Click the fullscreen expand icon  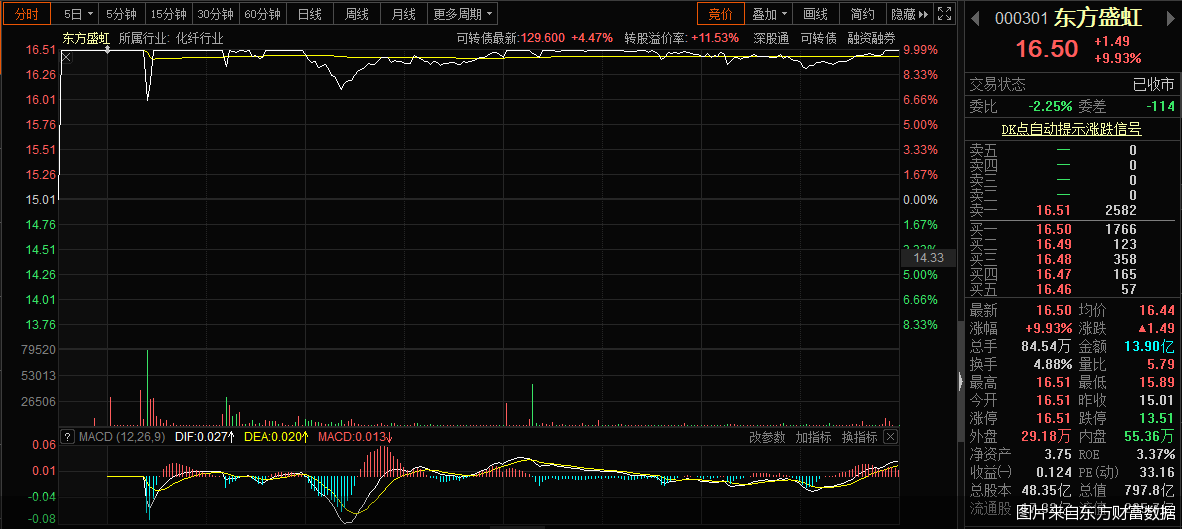click(x=945, y=14)
